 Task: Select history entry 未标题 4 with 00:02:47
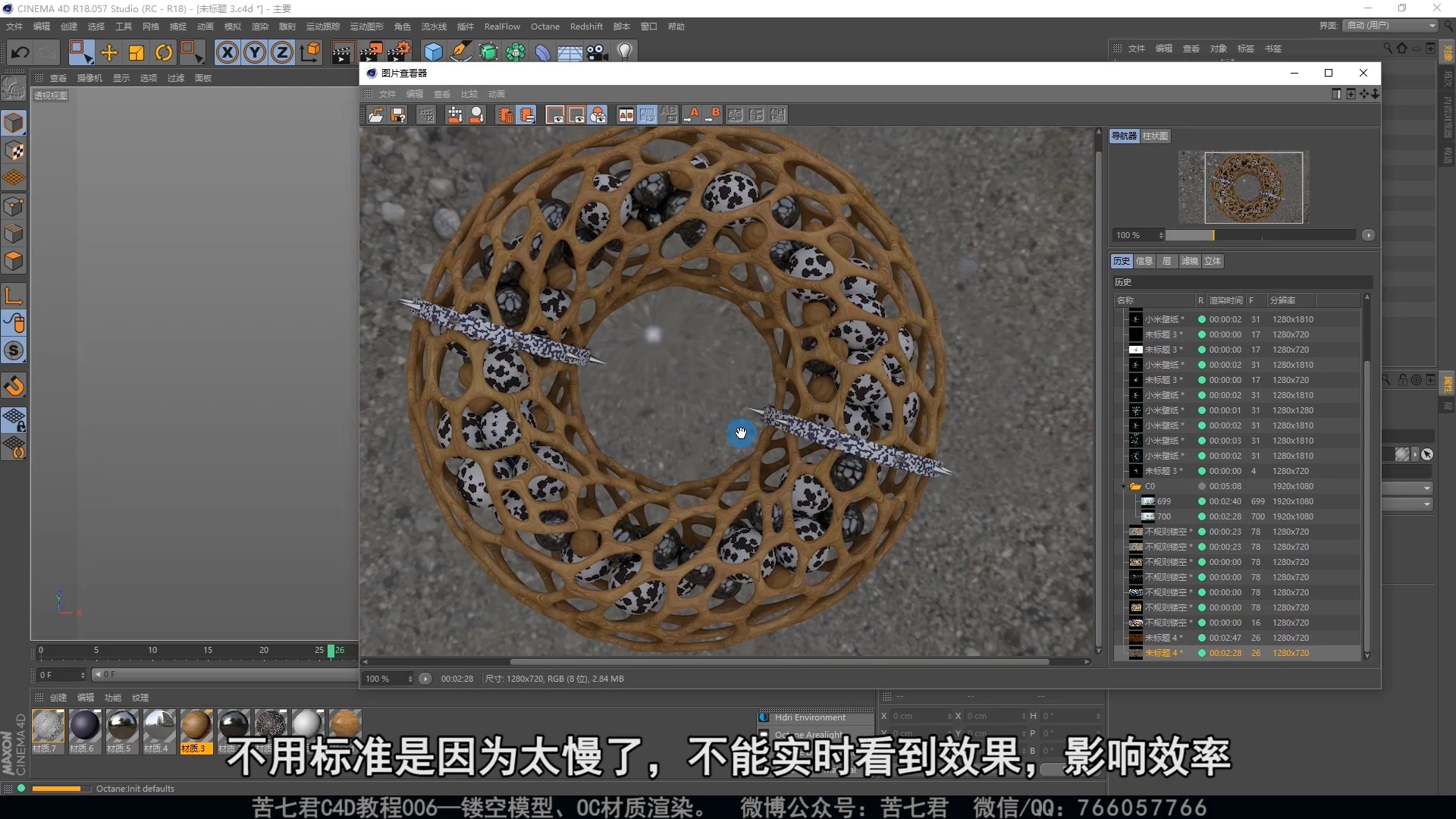(1238, 638)
